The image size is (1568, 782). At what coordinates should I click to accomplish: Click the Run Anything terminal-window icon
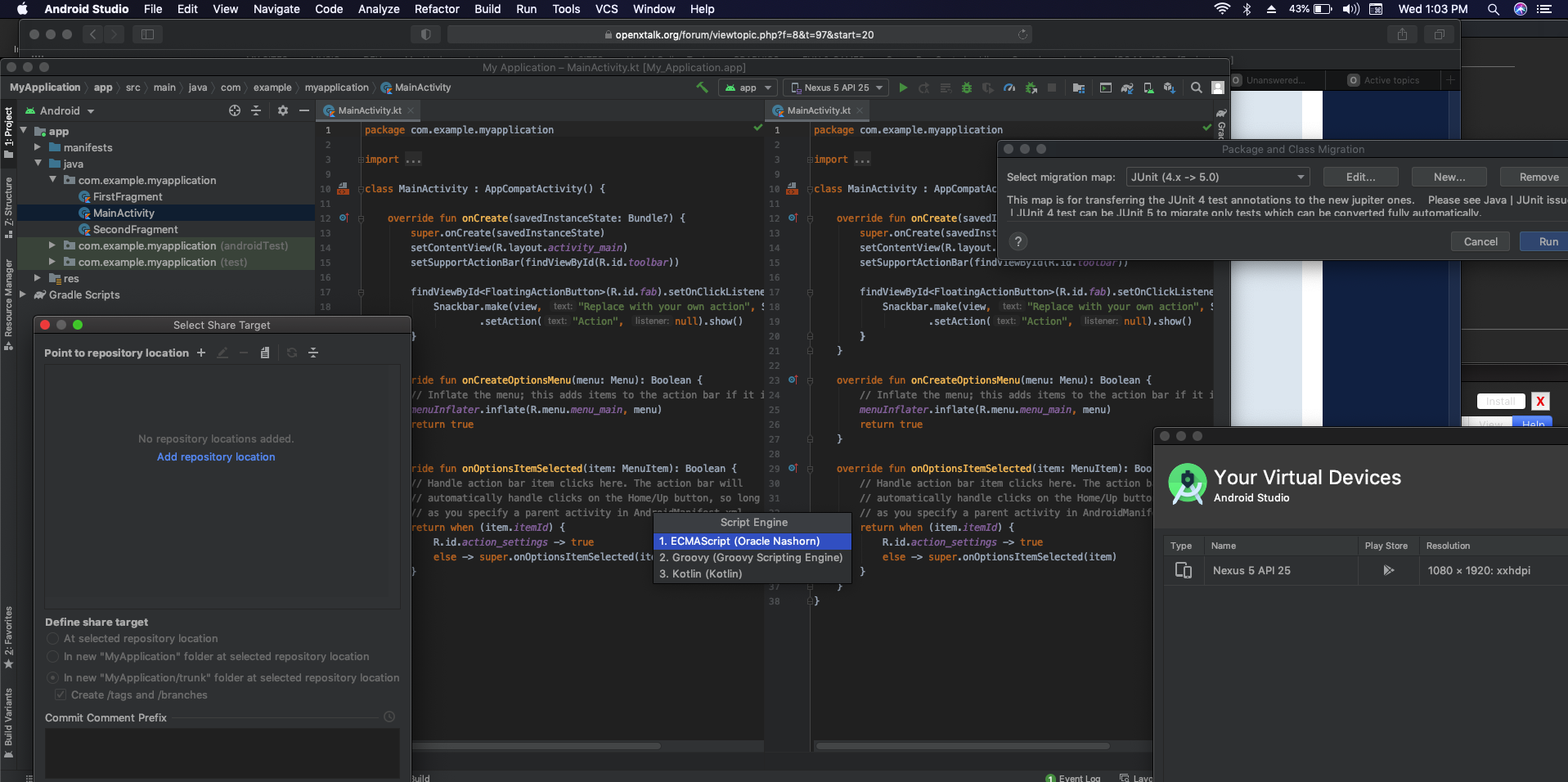1106,88
